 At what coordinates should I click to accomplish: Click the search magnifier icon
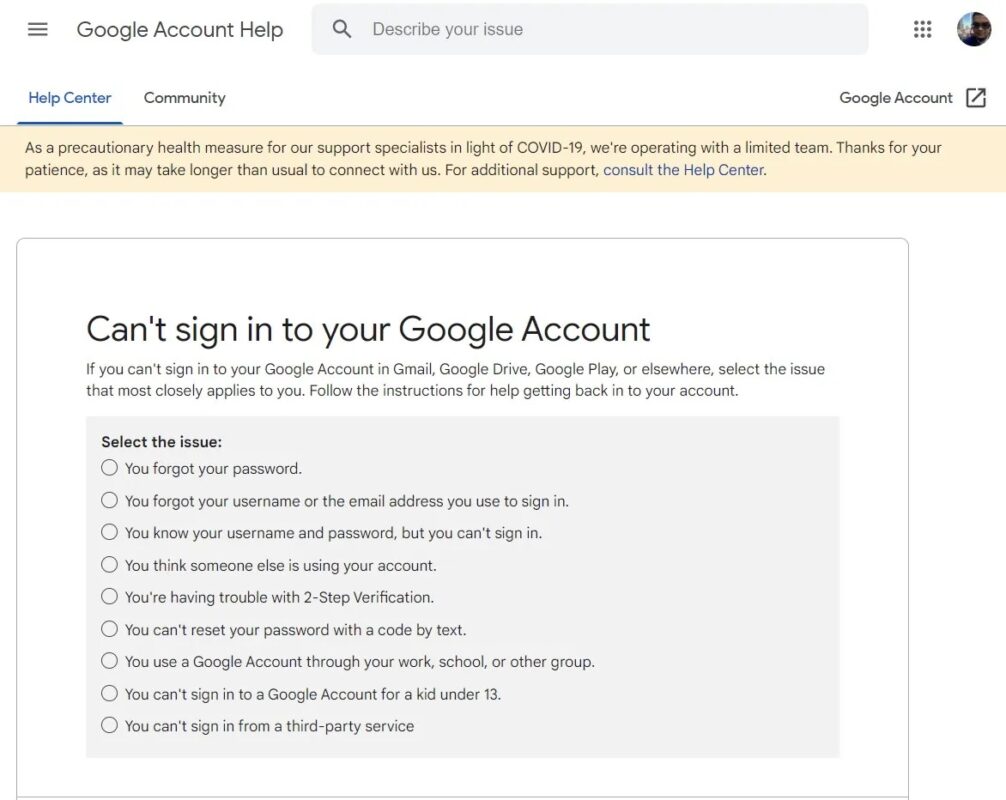click(342, 29)
